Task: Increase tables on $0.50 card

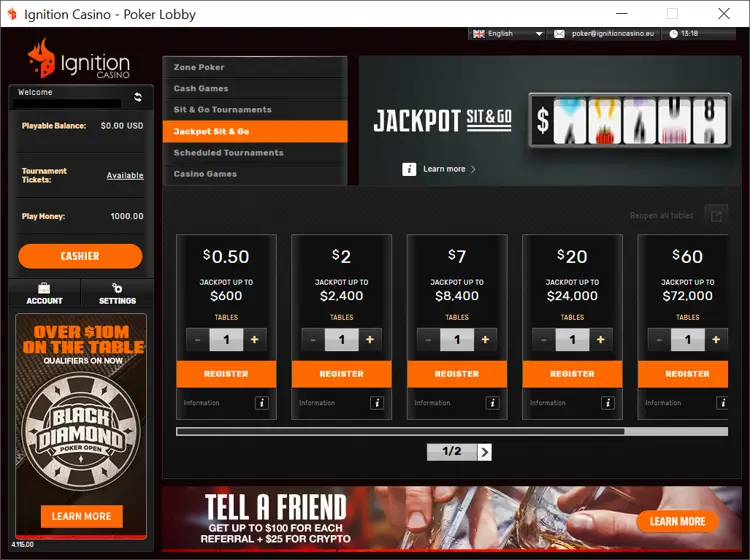Action: pyautogui.click(x=254, y=340)
